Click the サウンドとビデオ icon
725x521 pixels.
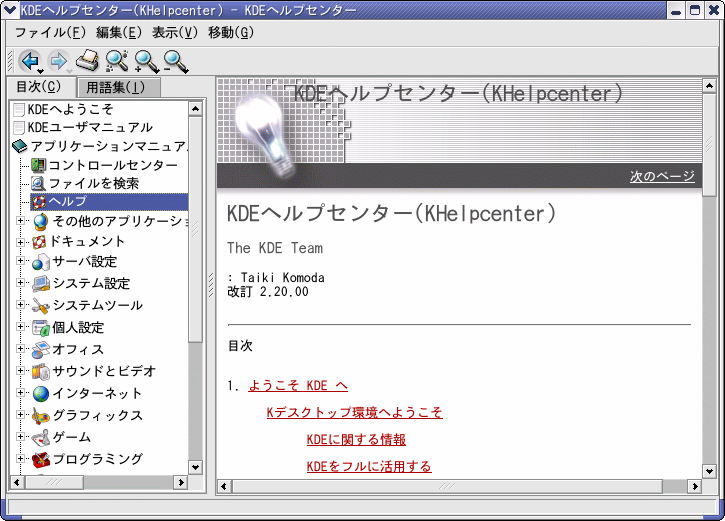(41, 371)
